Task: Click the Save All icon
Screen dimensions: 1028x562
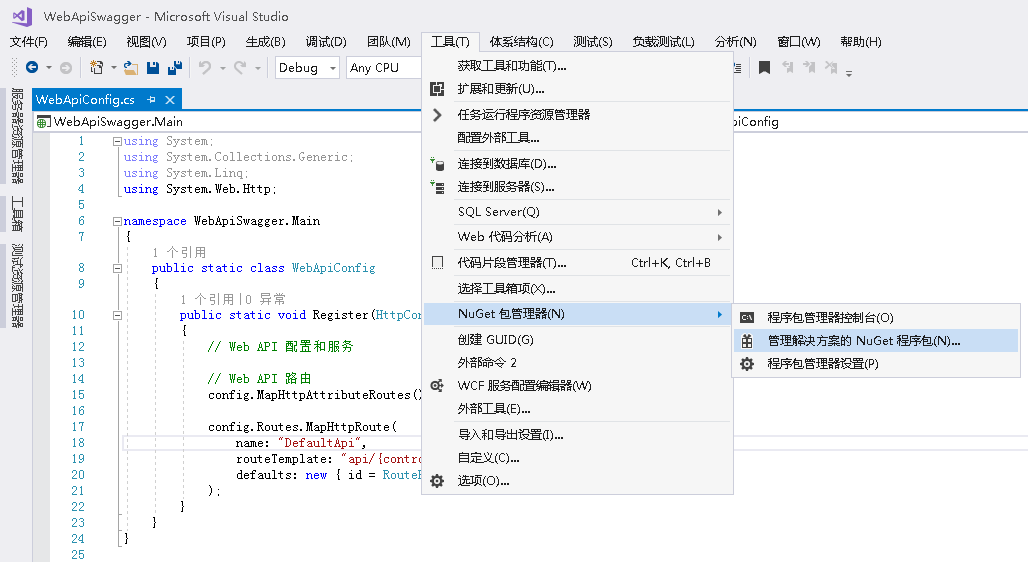Action: (175, 68)
